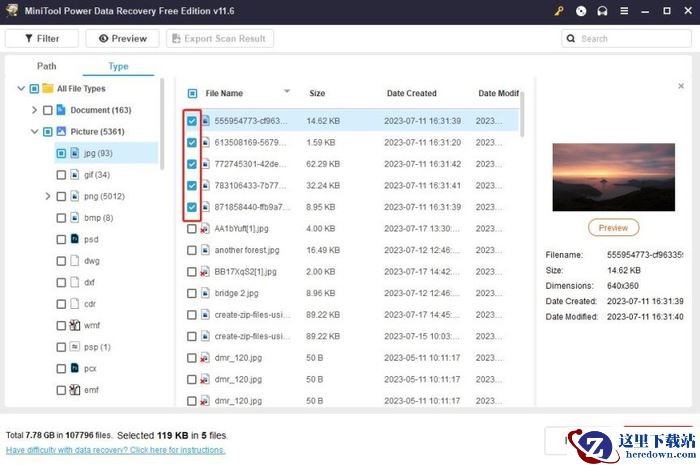Image resolution: width=700 pixels, height=465 pixels.
Task: Close the preview panel with X
Action: coord(680,86)
